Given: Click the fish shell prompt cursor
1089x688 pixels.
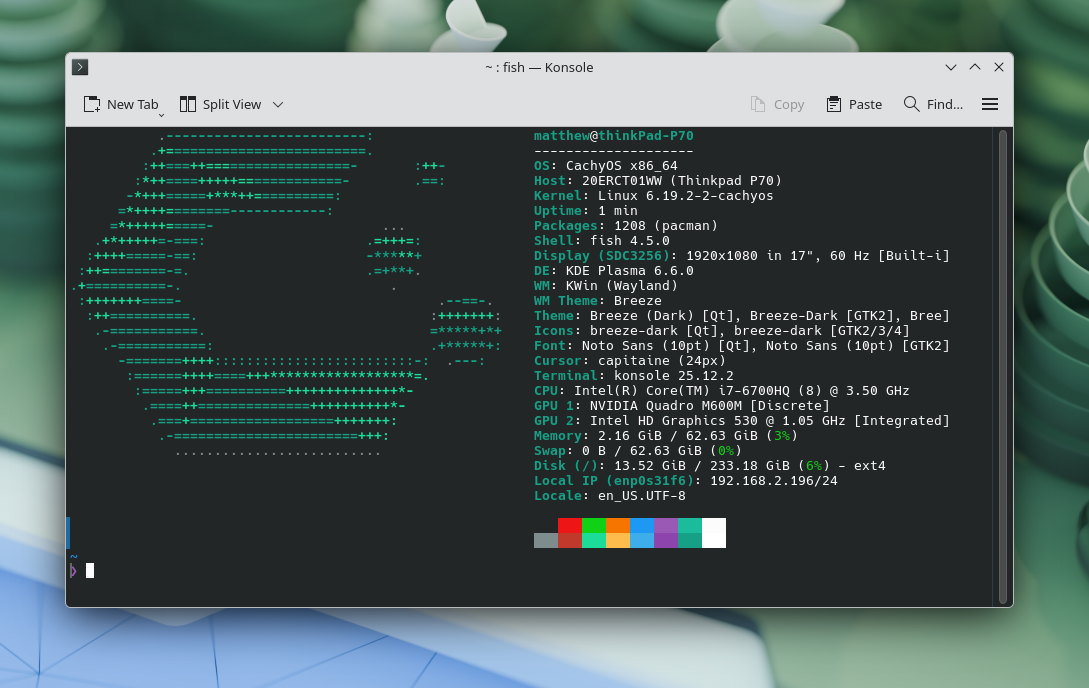Looking at the screenshot, I should tap(90, 570).
